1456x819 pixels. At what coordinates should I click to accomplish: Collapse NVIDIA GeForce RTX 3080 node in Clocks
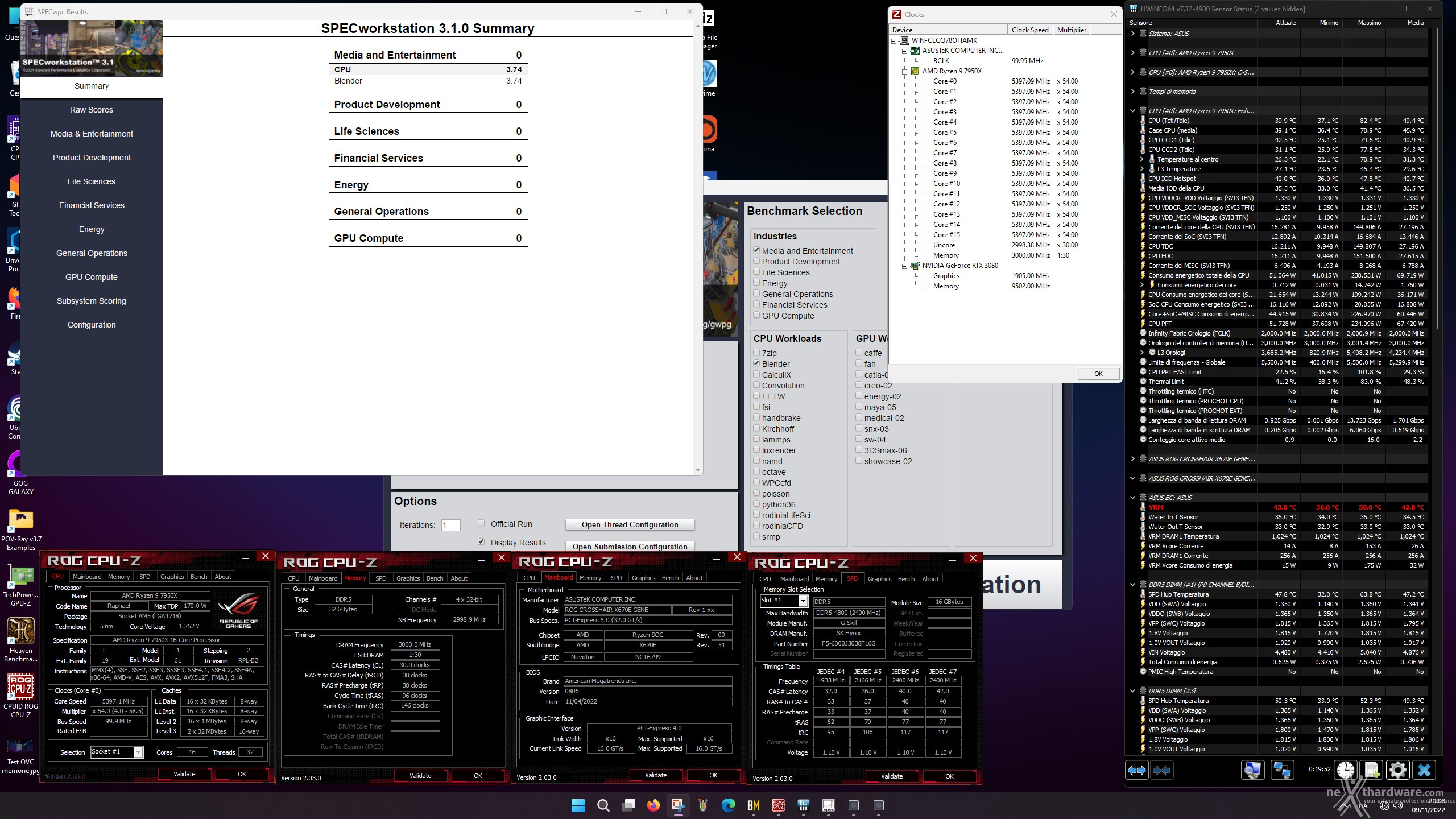point(904,266)
